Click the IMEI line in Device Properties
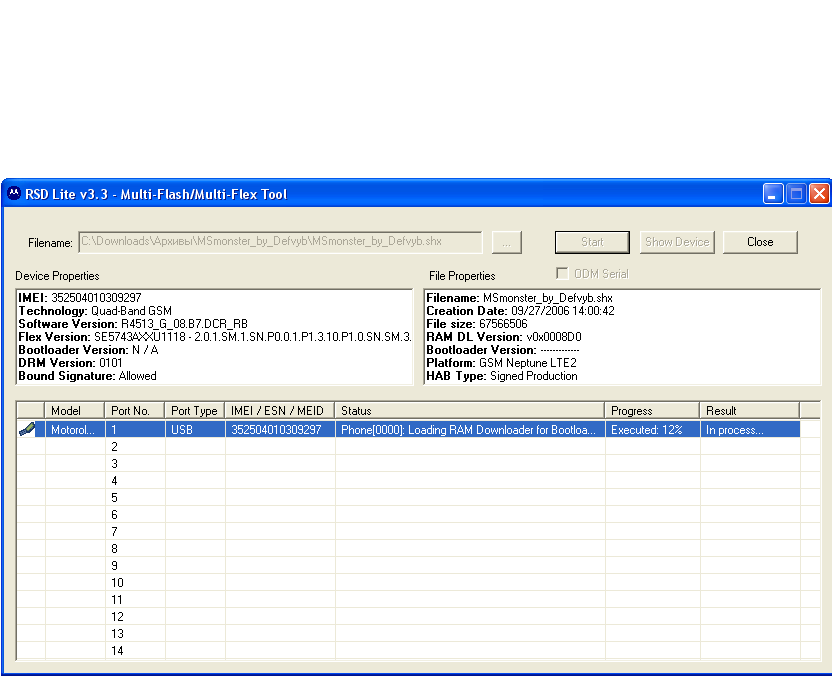 pos(80,298)
